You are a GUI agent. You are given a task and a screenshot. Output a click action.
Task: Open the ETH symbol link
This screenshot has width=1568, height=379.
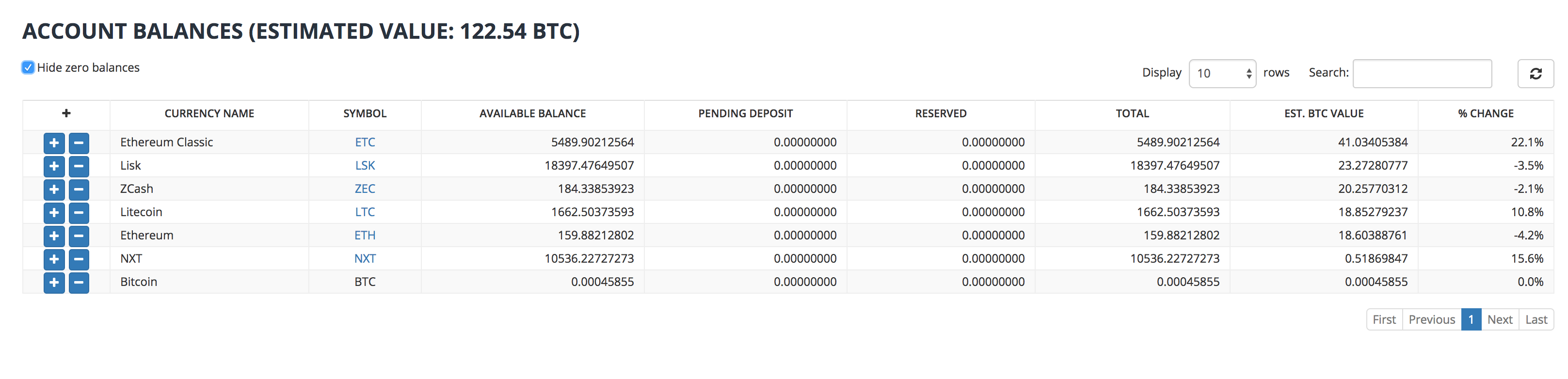[365, 236]
